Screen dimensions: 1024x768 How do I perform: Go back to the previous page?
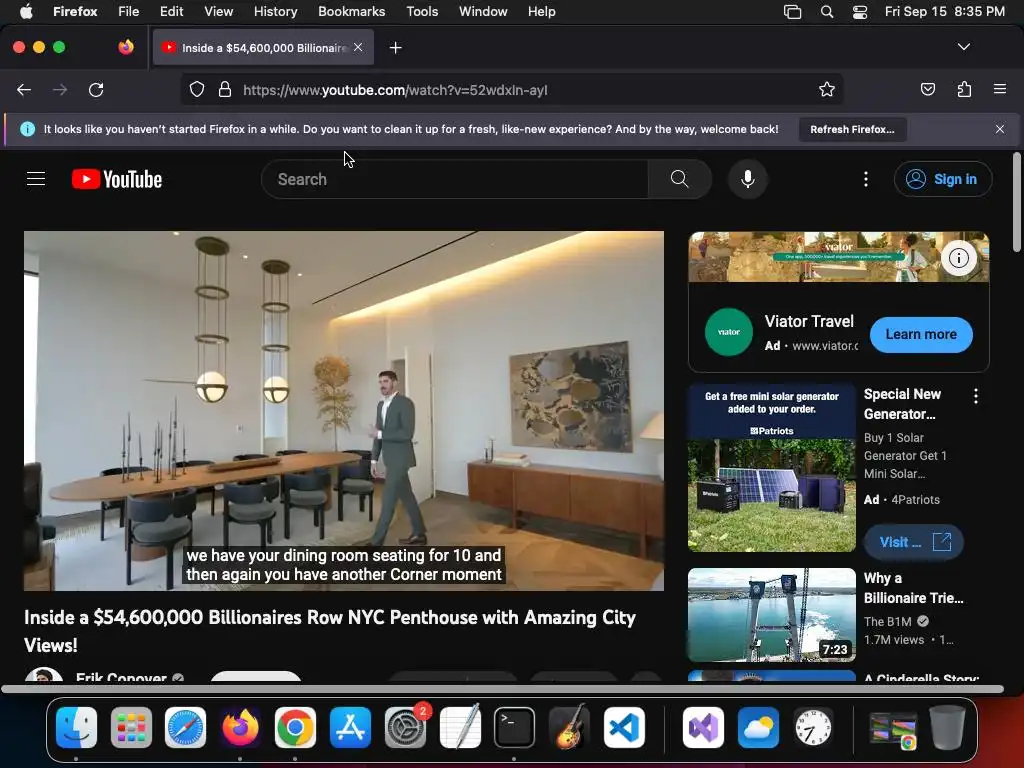coord(24,89)
